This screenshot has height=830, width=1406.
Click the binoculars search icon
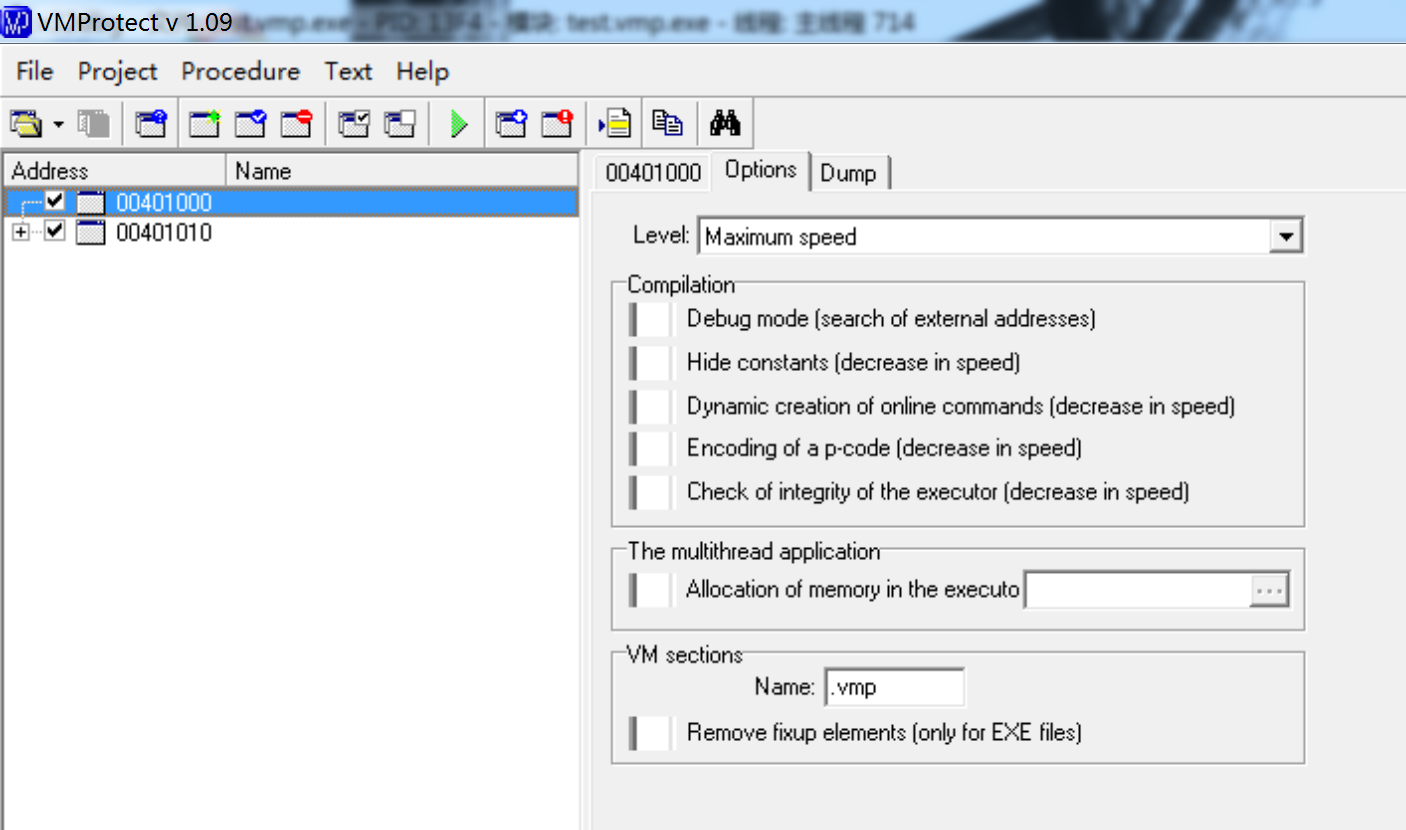[724, 124]
